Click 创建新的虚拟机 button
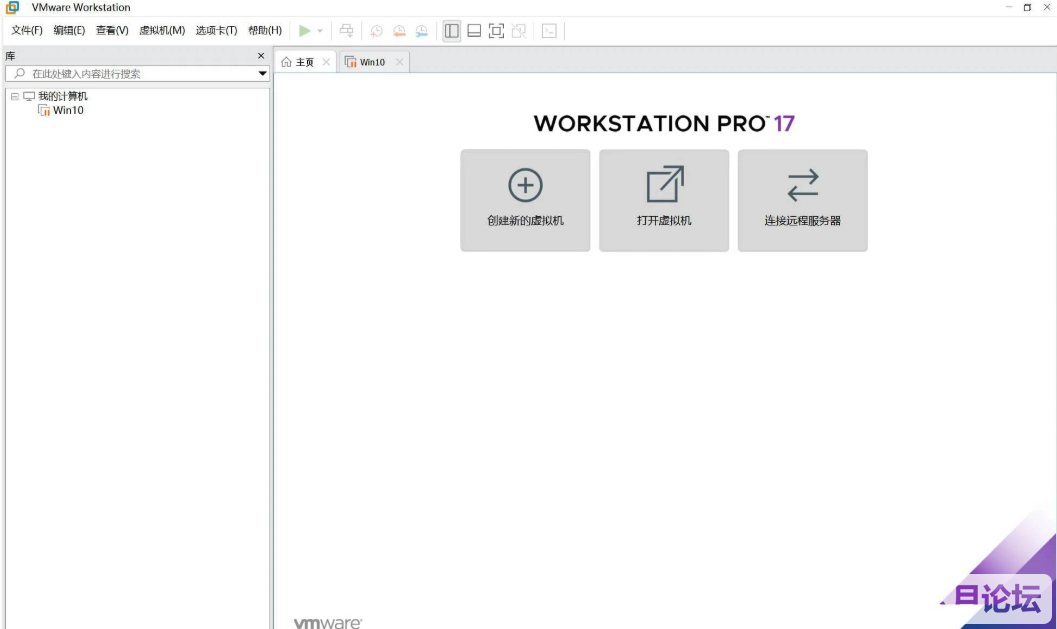 click(x=525, y=200)
